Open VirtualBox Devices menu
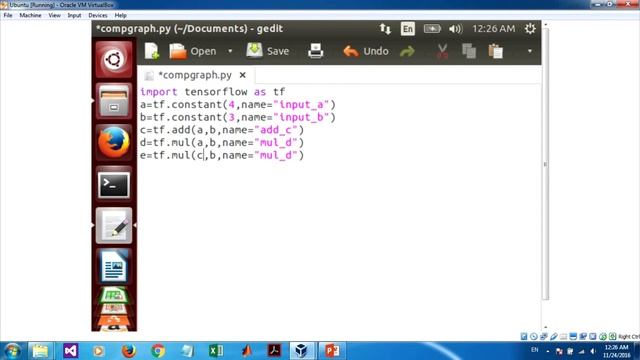The image size is (640, 360). [98, 15]
